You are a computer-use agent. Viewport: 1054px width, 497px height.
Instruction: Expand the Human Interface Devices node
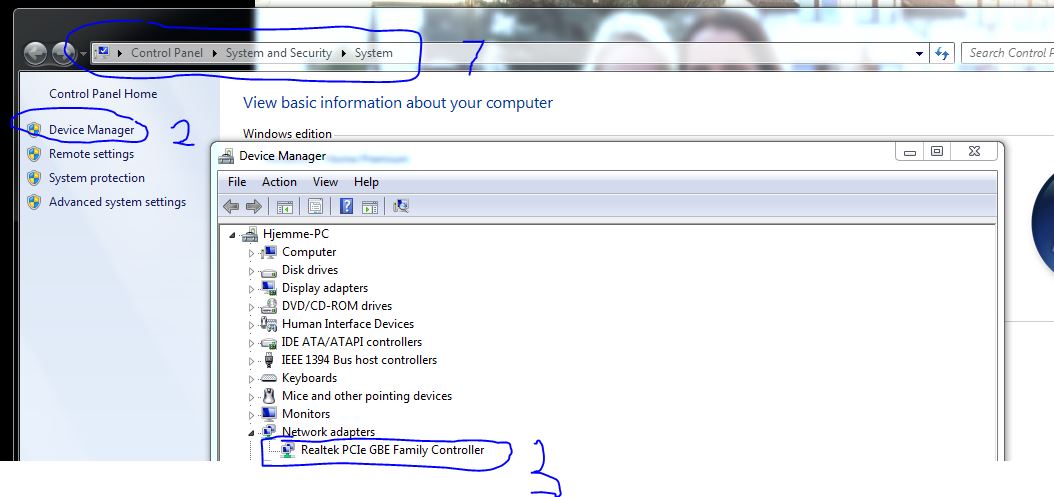pos(251,325)
